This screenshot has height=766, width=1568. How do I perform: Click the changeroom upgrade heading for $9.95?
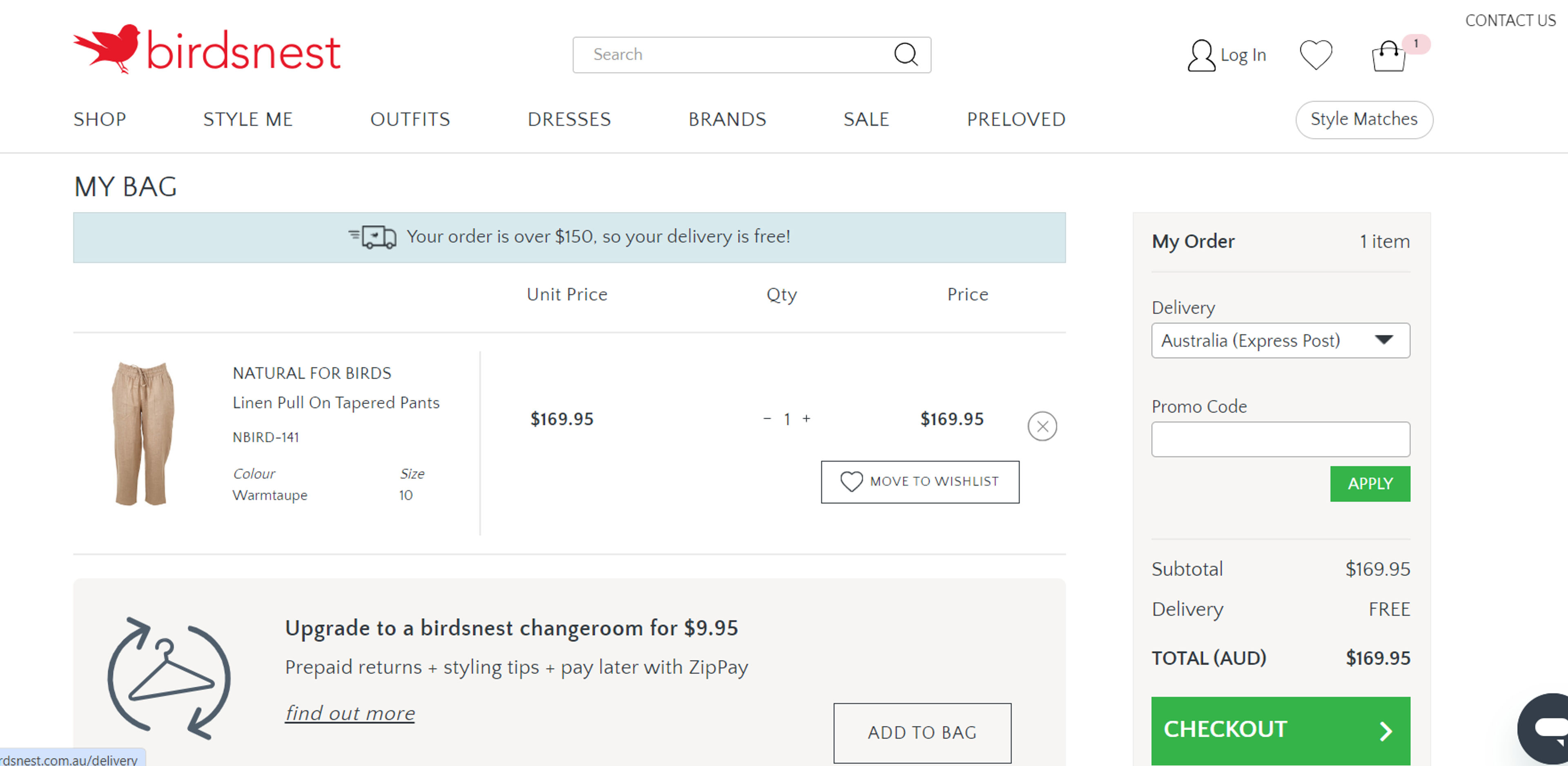point(511,628)
